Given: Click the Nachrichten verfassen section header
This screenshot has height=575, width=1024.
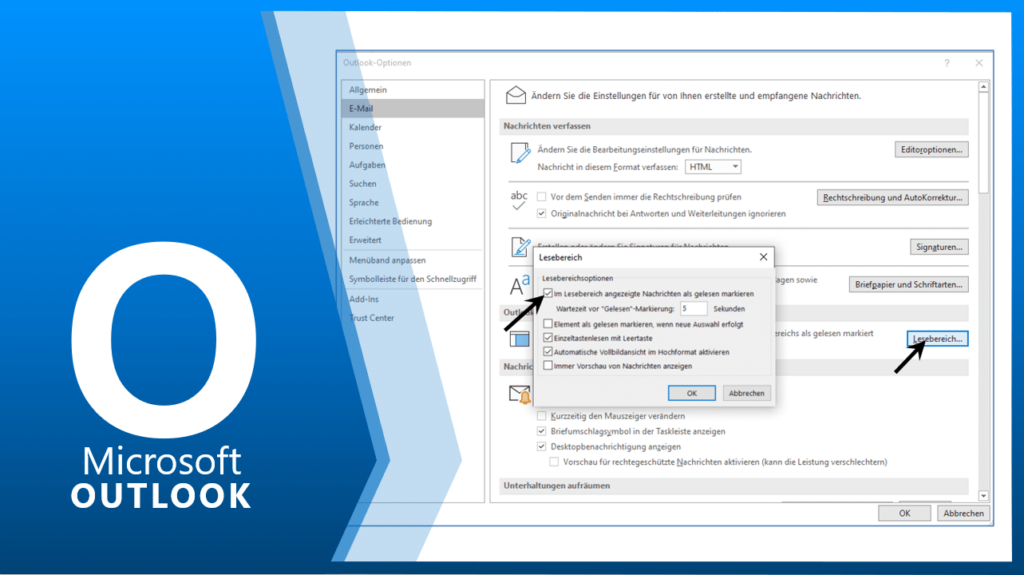Looking at the screenshot, I should coord(735,126).
